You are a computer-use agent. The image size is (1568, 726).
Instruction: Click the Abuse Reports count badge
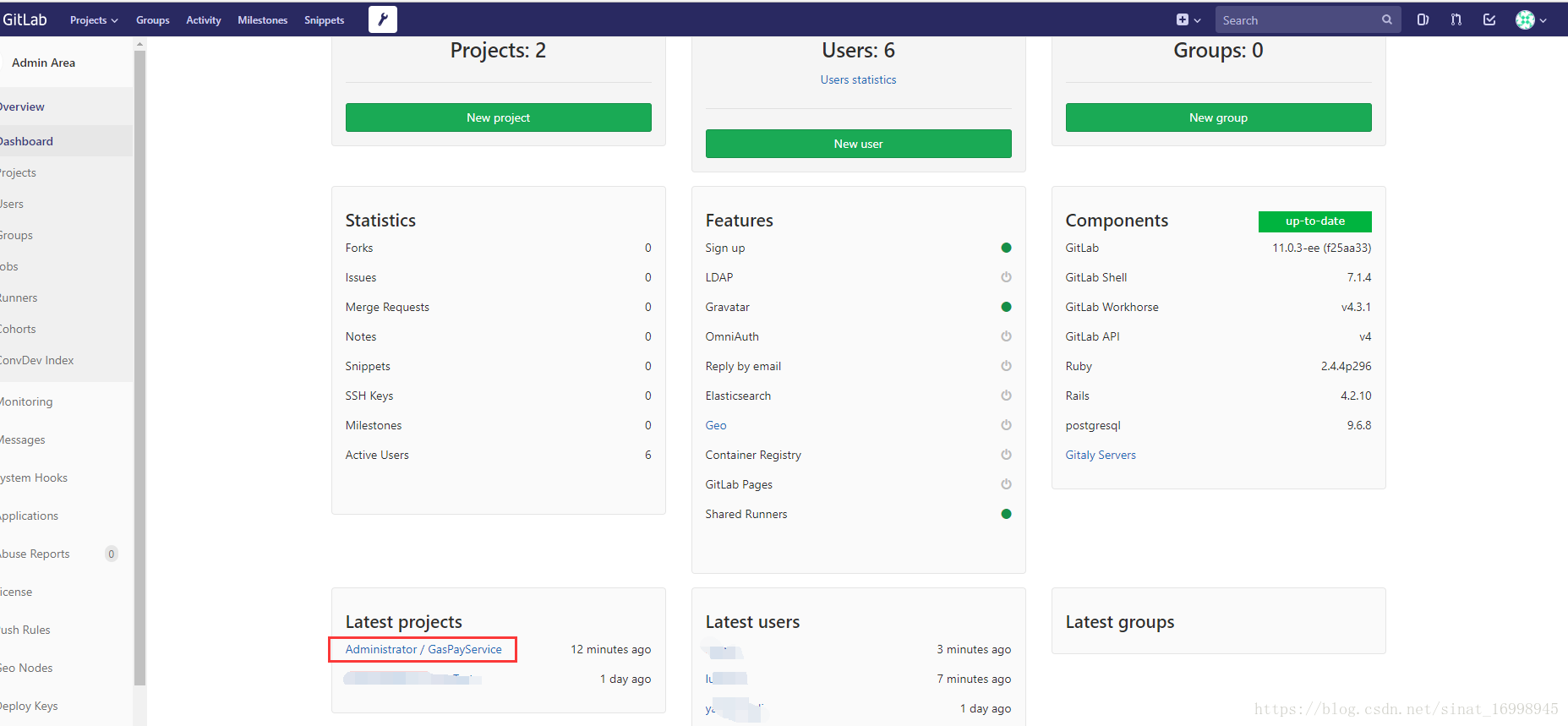coord(111,554)
